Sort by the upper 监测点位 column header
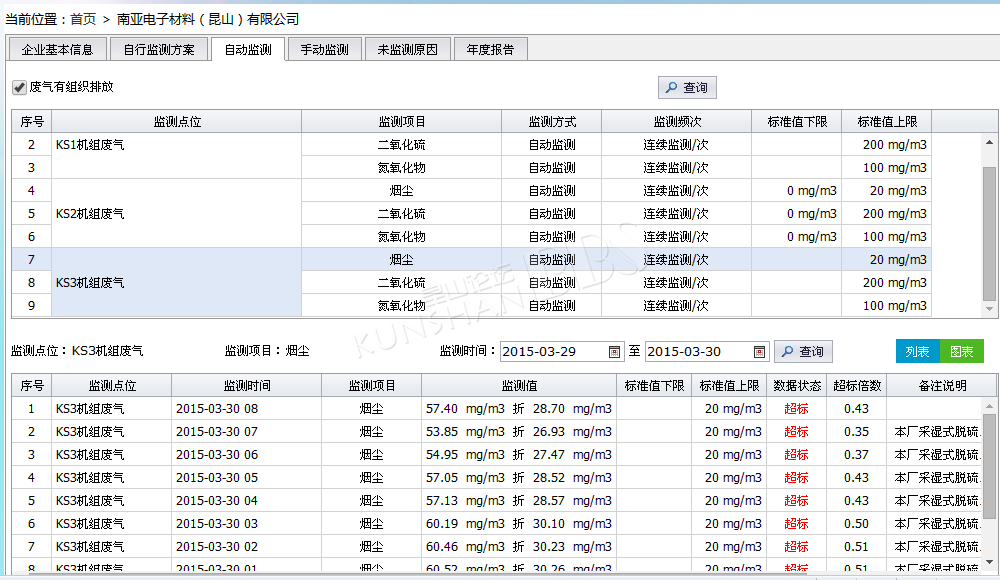Screen dimensions: 1000x580 [177, 121]
